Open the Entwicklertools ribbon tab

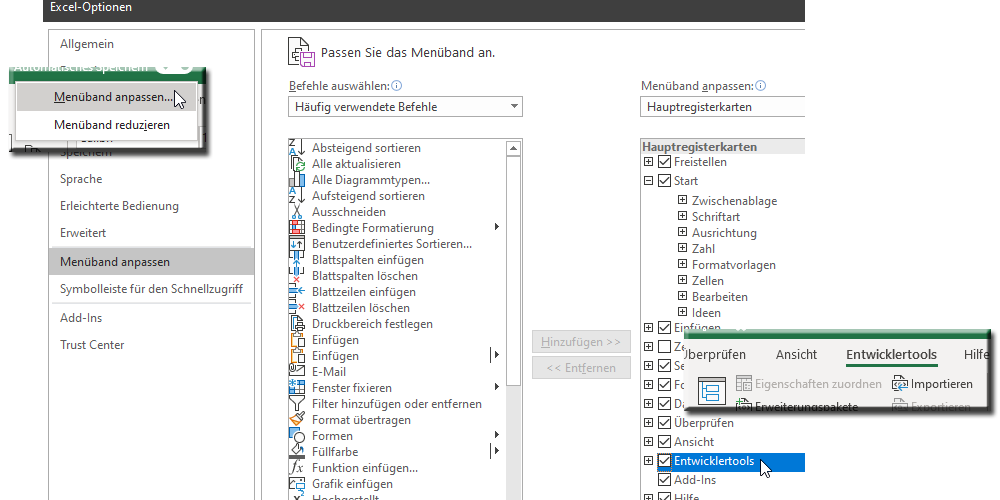891,355
